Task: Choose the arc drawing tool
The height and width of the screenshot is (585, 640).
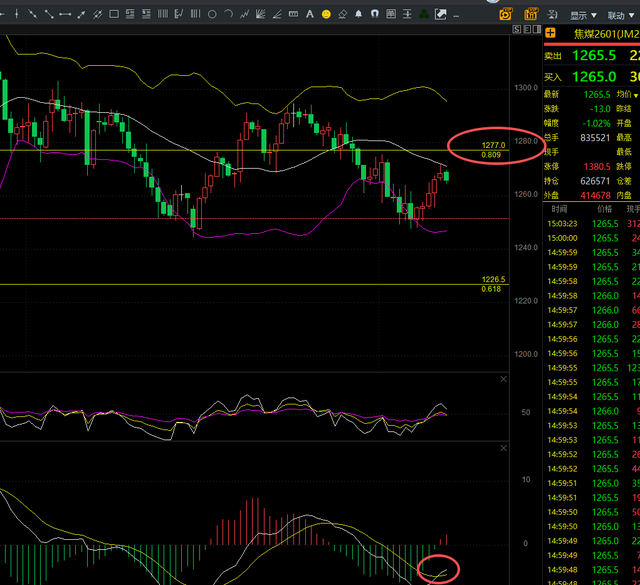Action: coord(228,15)
